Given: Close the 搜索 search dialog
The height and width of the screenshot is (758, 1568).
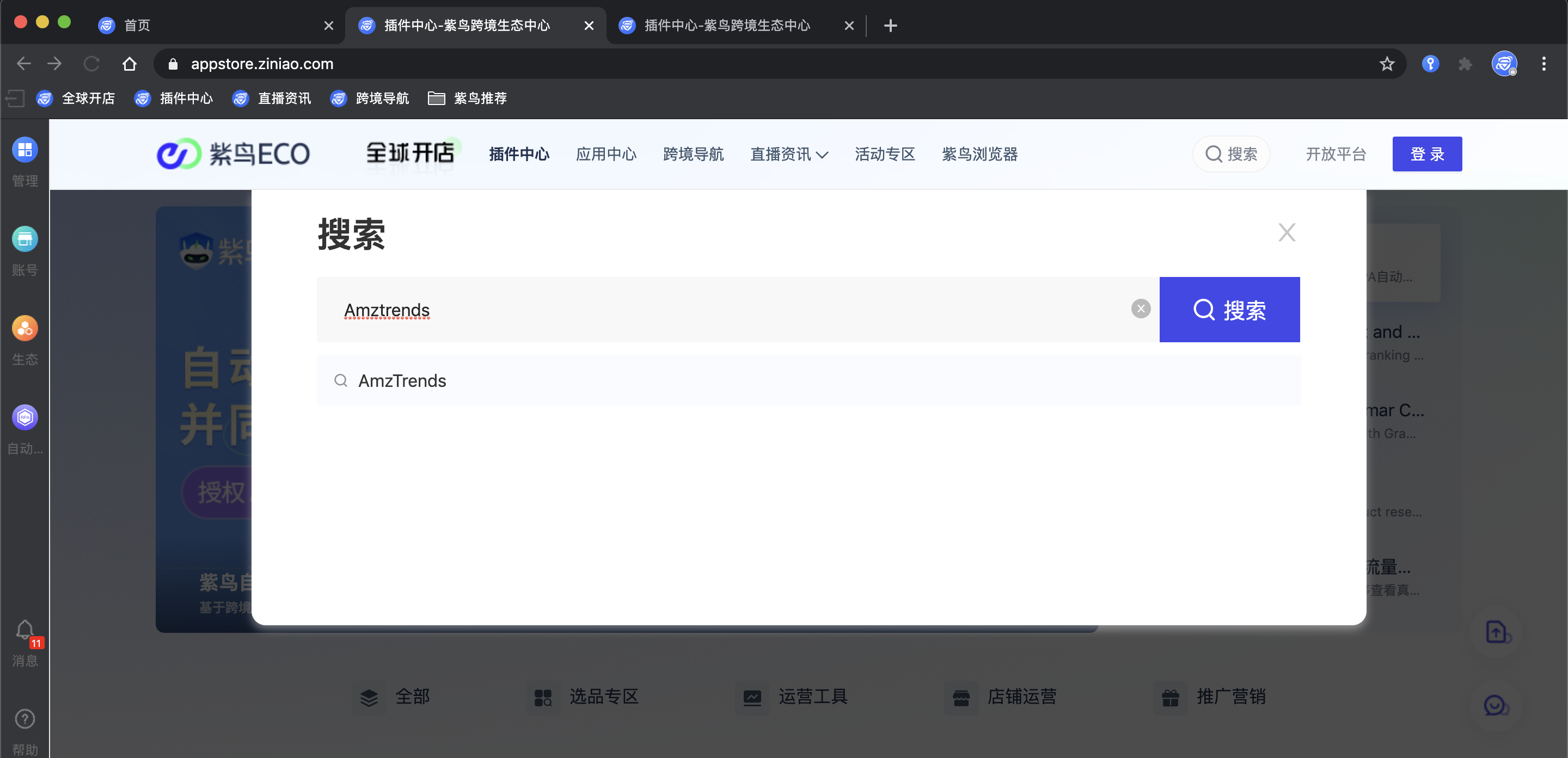Looking at the screenshot, I should (1286, 232).
